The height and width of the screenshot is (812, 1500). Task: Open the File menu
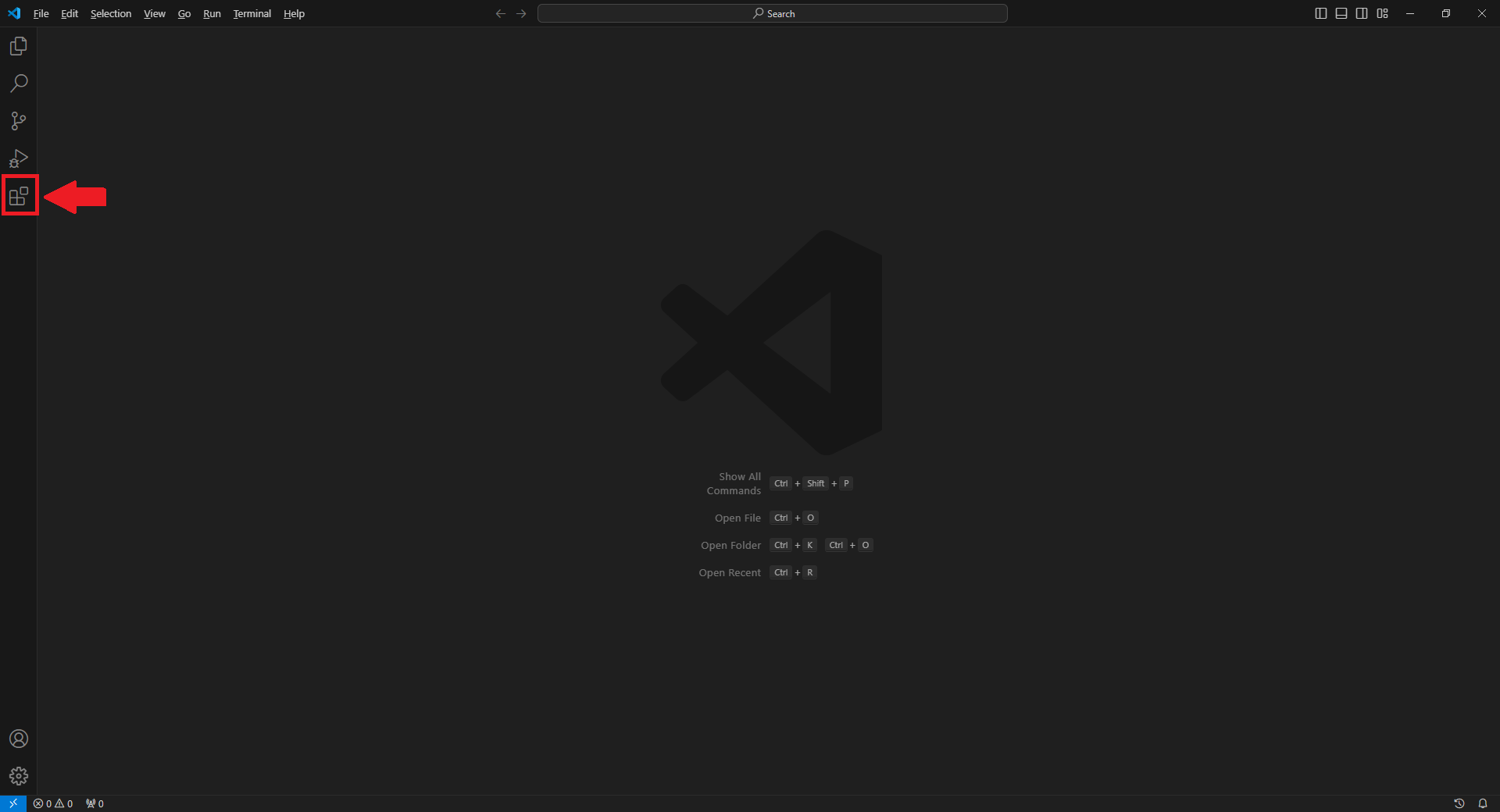pyautogui.click(x=41, y=13)
